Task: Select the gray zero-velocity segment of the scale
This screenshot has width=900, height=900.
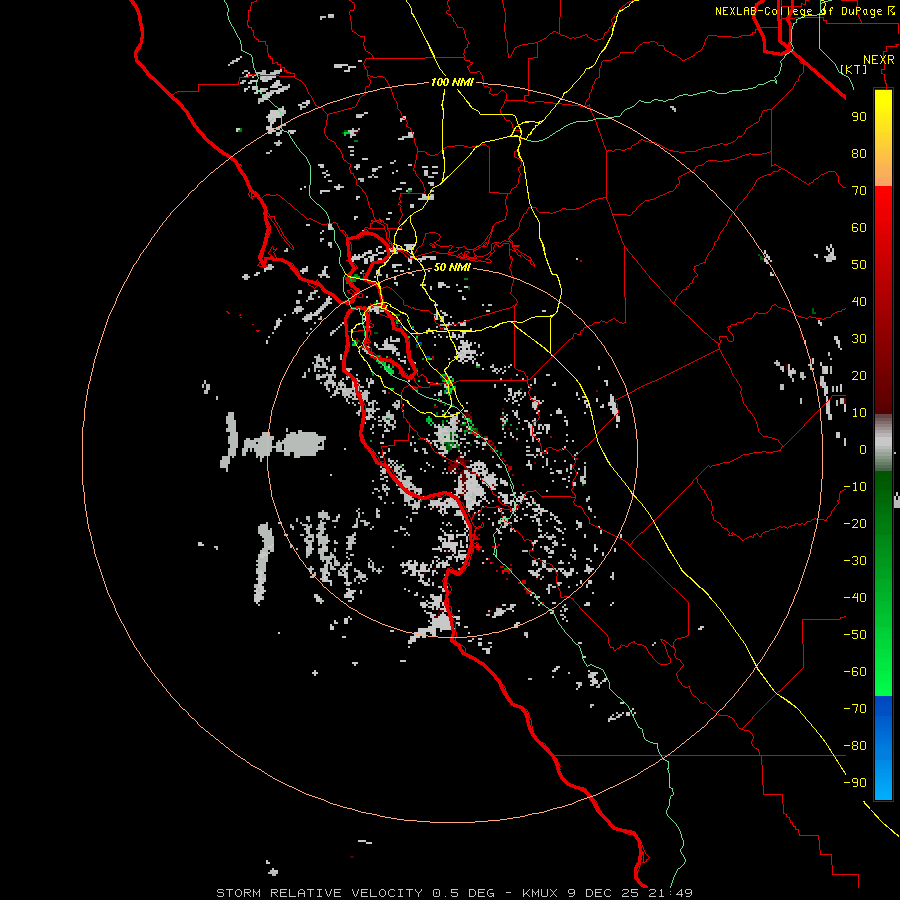Action: pos(883,443)
